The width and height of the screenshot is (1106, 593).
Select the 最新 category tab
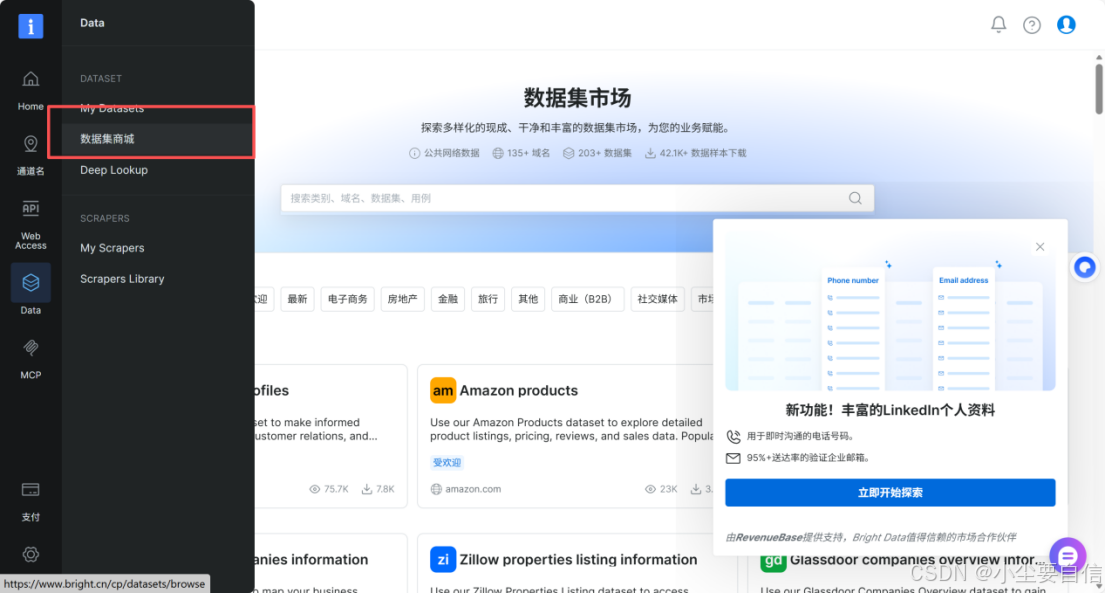click(x=297, y=299)
